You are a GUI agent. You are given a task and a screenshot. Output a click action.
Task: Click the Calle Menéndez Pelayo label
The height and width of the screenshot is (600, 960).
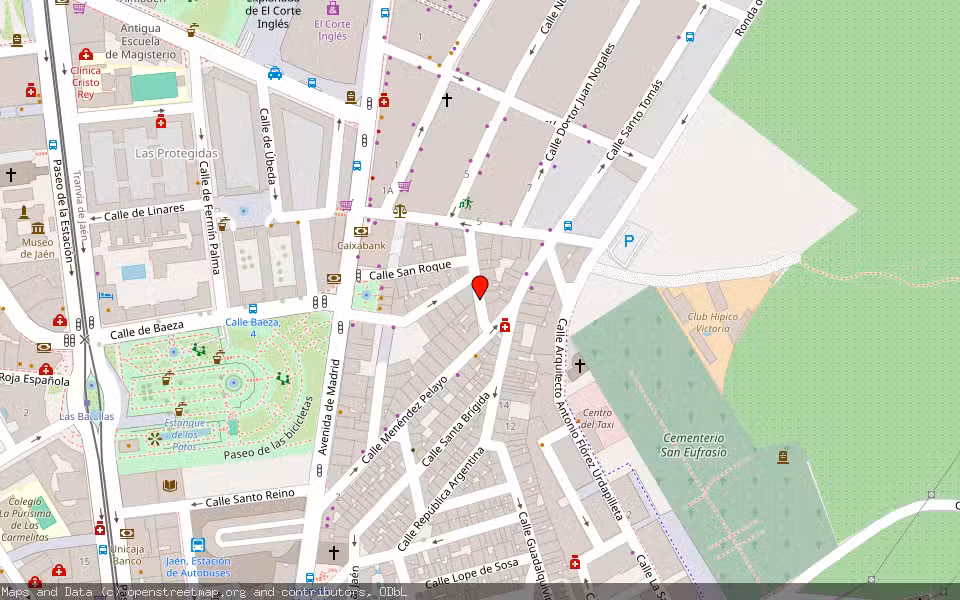click(x=404, y=420)
